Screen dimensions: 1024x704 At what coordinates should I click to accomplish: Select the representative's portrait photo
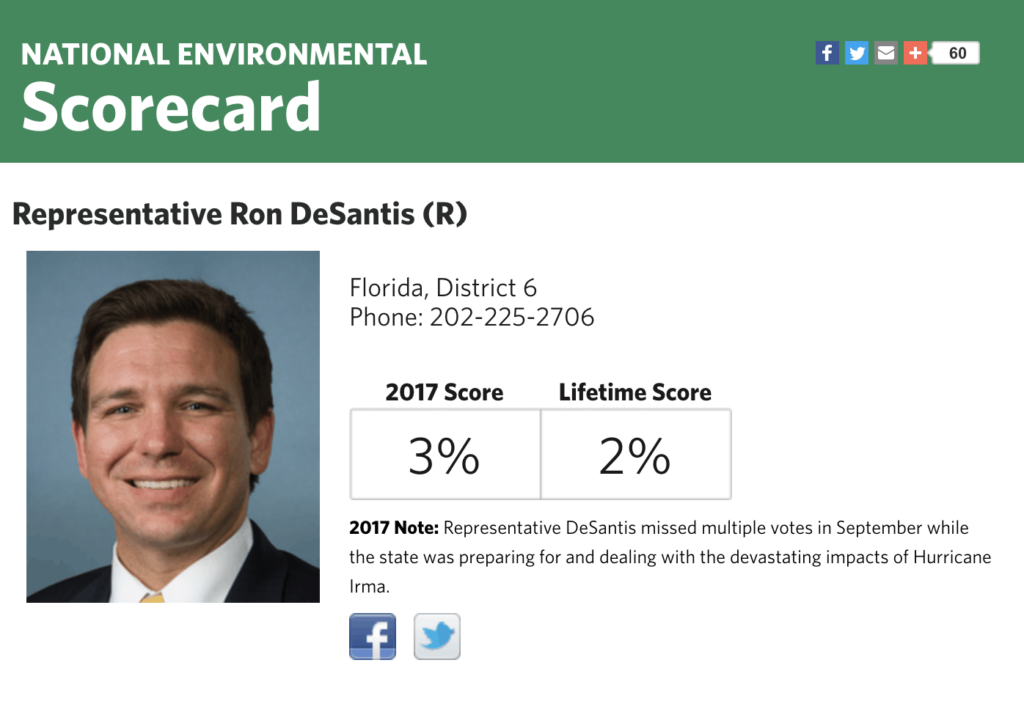(173, 426)
